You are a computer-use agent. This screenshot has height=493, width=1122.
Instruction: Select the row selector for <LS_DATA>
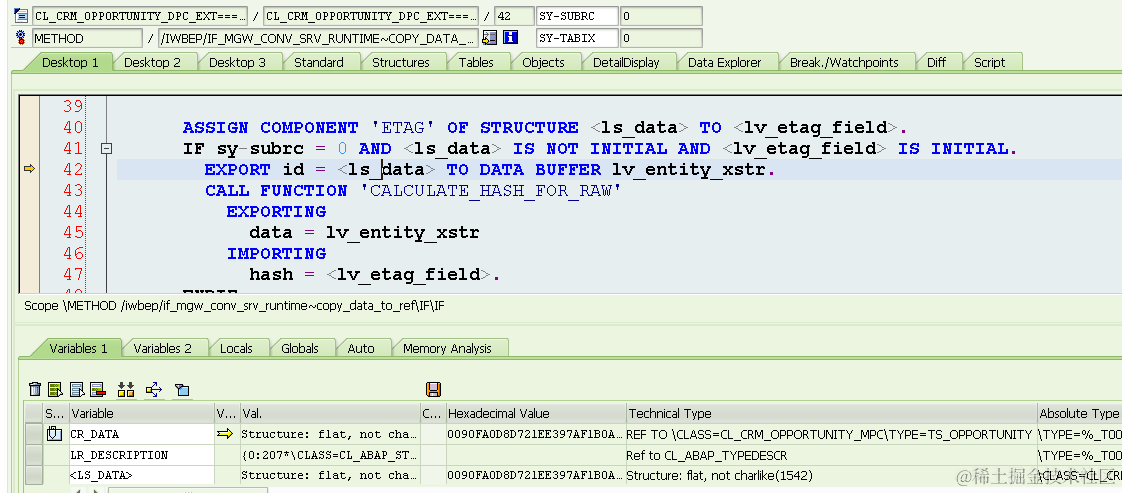34,475
